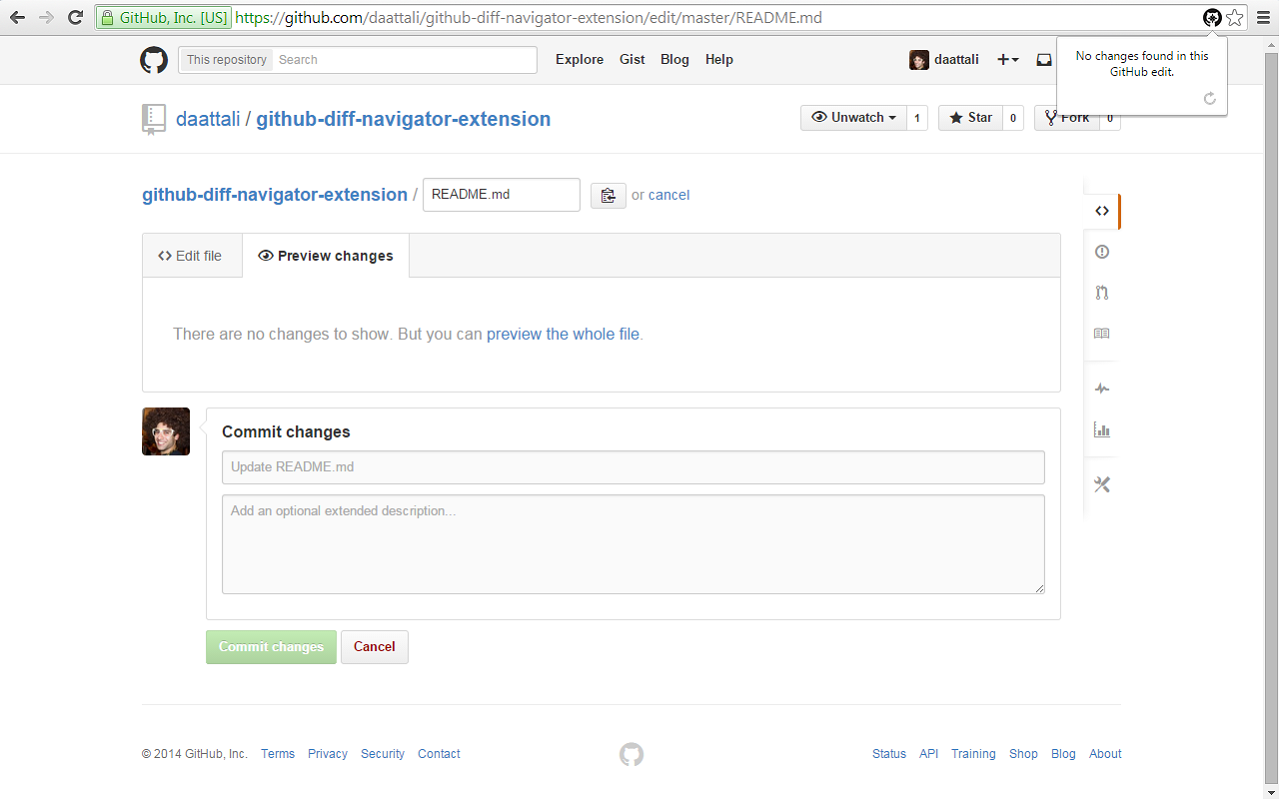Star the repository
Viewport: 1280px width, 800px height.
coord(970,118)
